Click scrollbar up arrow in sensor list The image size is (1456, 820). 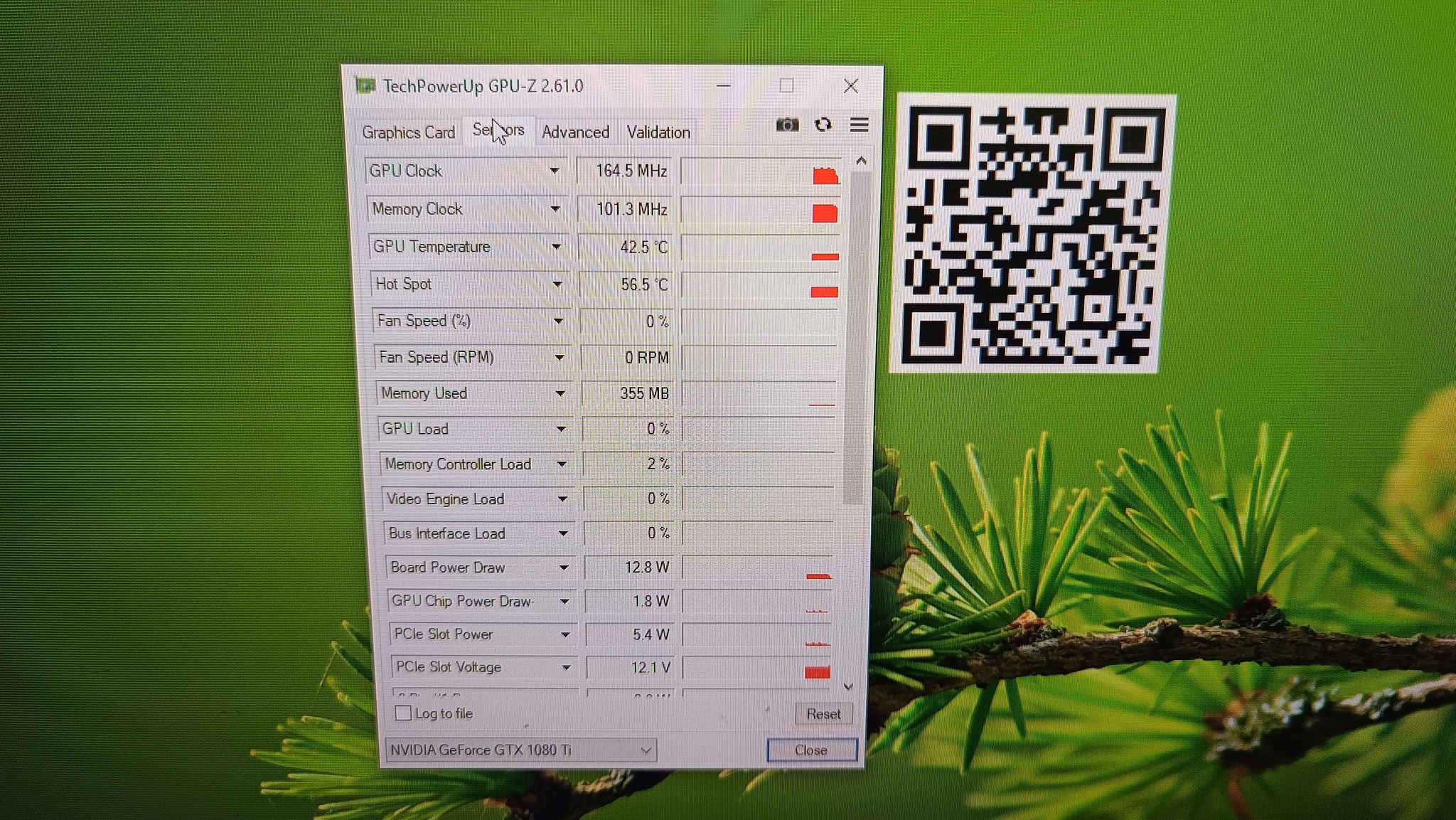pos(861,161)
